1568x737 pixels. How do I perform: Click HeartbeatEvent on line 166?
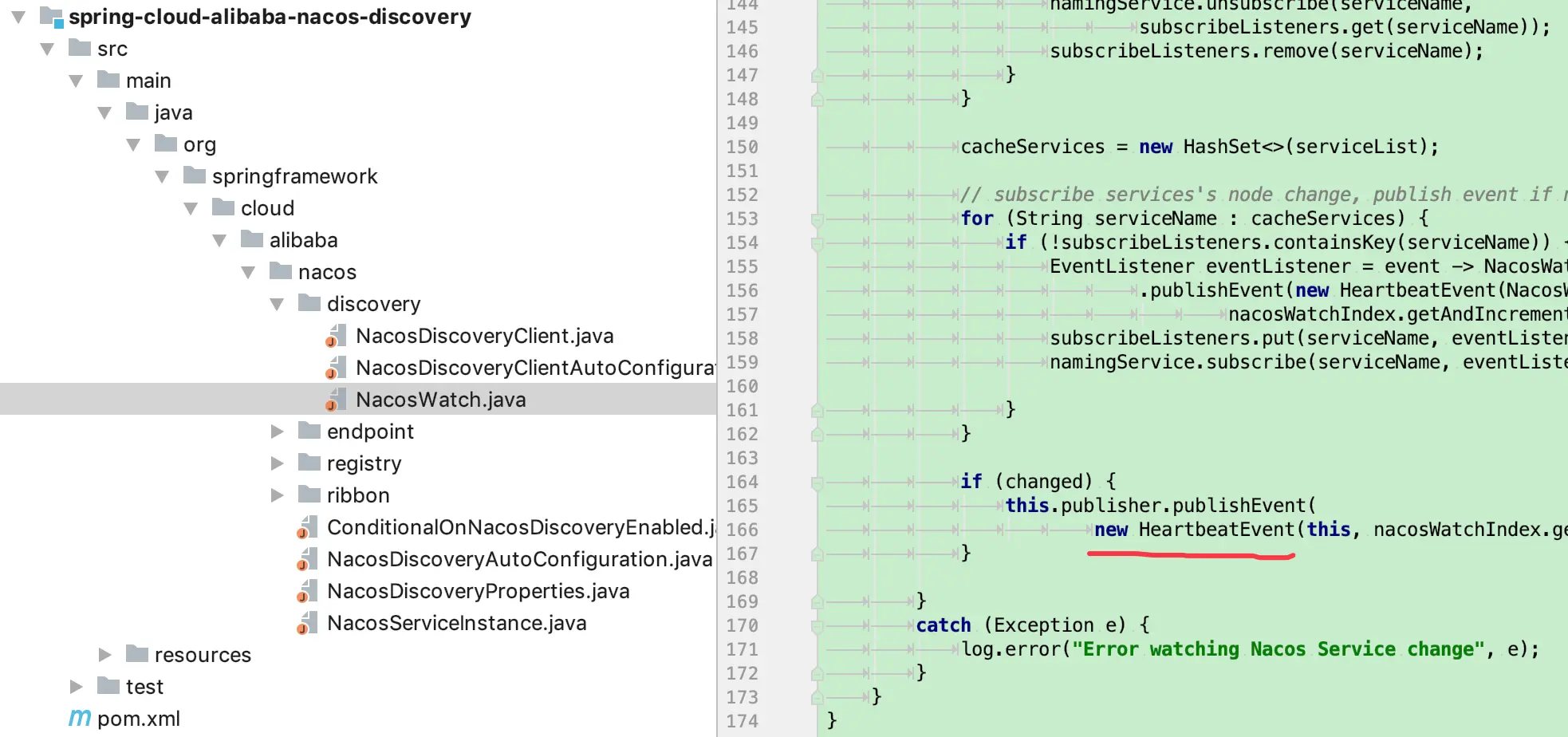(x=1217, y=530)
